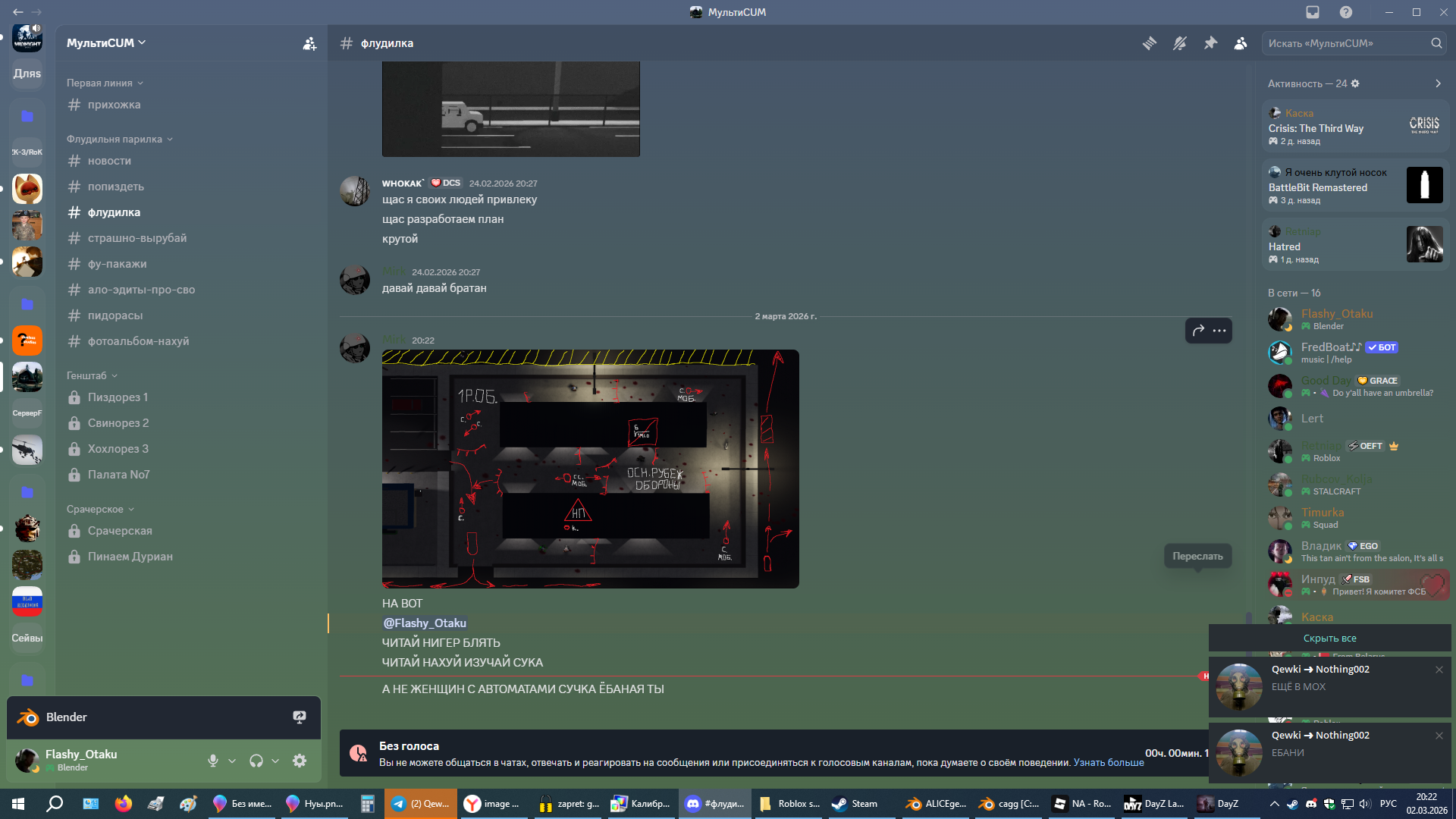Open the страшно-вырубай channel

point(136,238)
